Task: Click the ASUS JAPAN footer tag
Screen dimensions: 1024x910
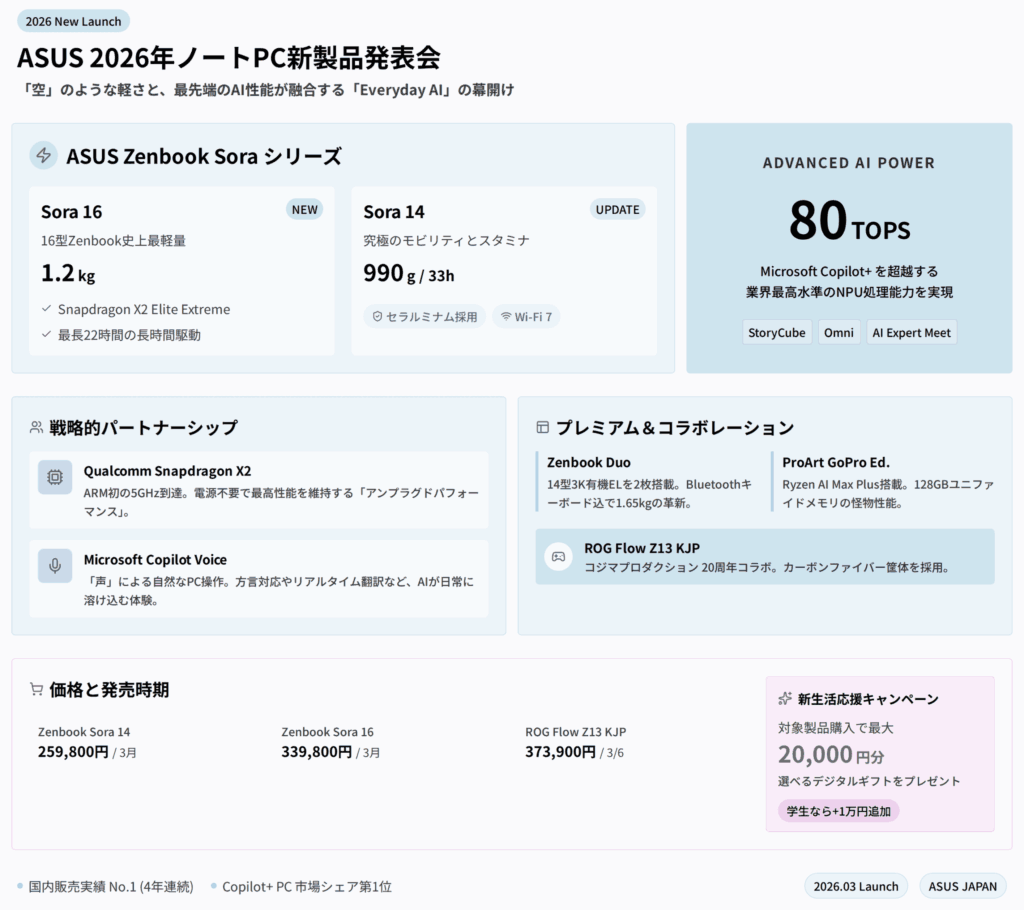Action: (x=963, y=886)
